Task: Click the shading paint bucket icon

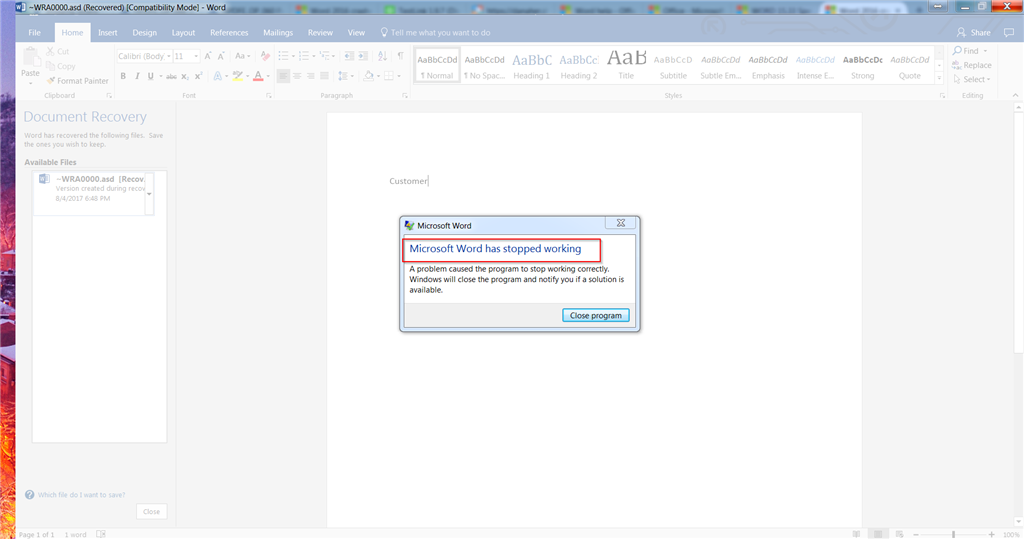Action: pos(368,76)
